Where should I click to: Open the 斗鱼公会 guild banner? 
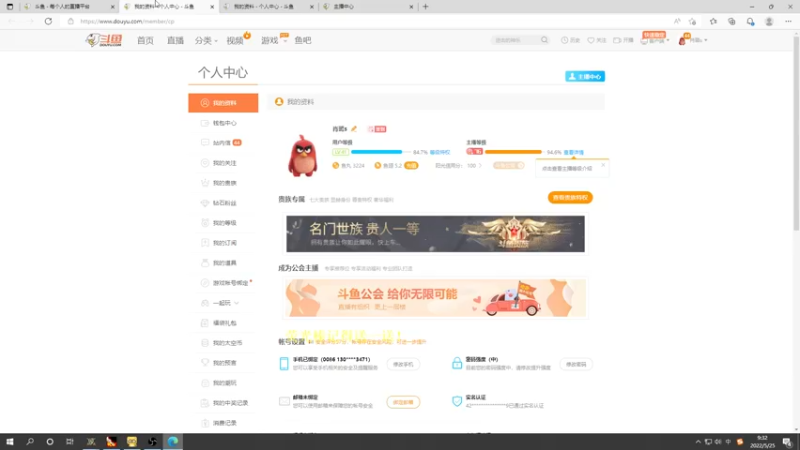[x=435, y=298]
